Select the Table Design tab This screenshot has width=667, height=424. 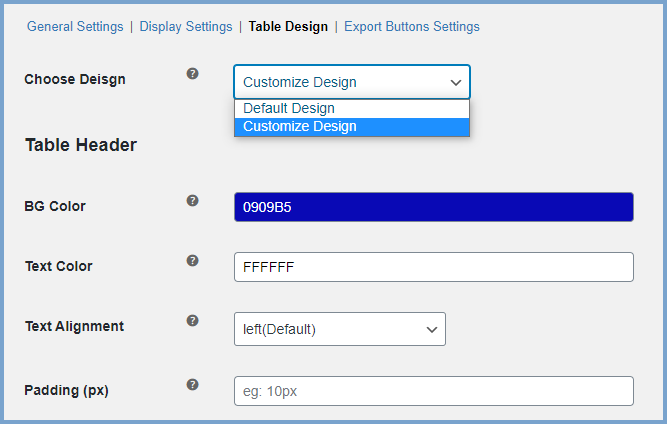(288, 26)
